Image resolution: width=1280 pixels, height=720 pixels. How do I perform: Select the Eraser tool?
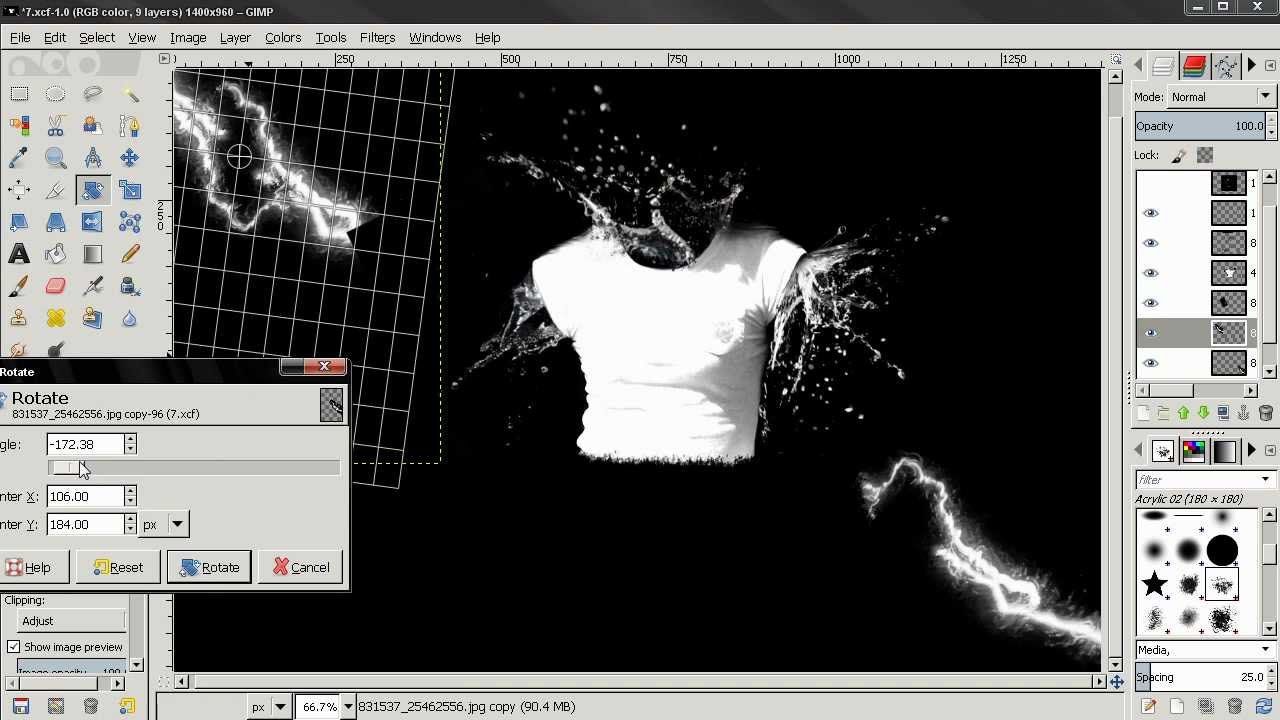56,287
